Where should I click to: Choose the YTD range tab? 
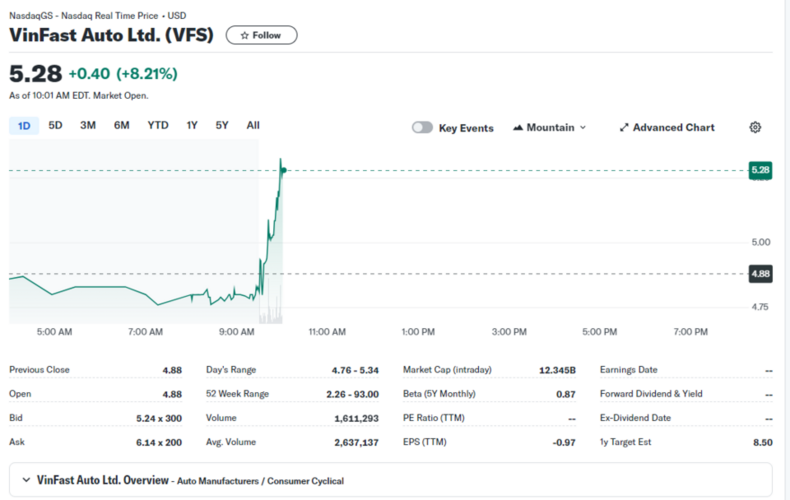pos(158,125)
